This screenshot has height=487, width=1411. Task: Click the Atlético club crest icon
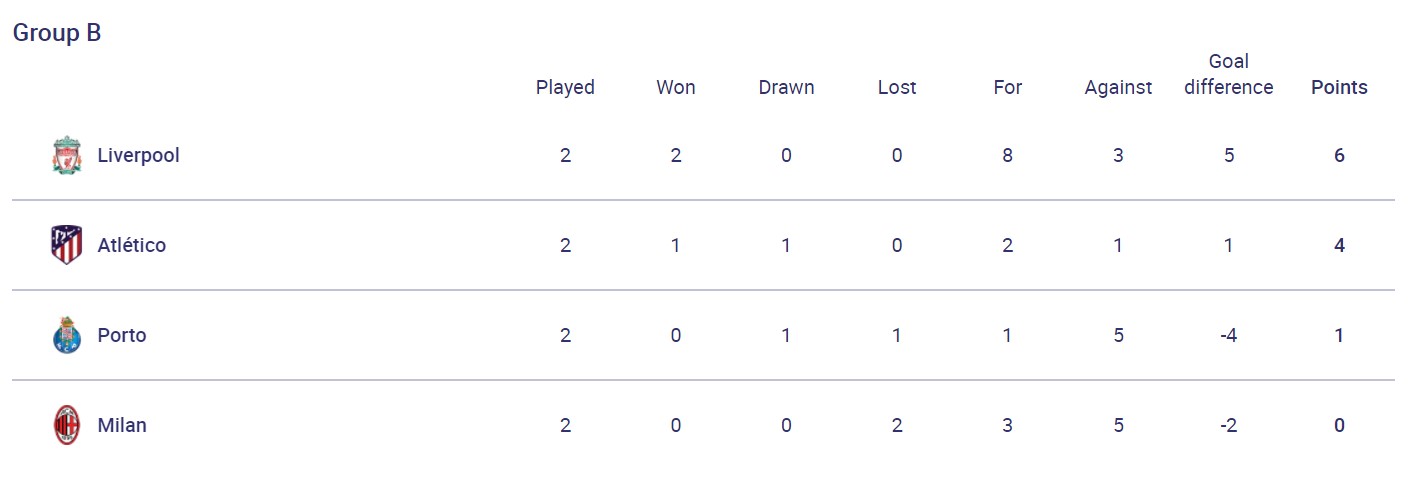66,246
